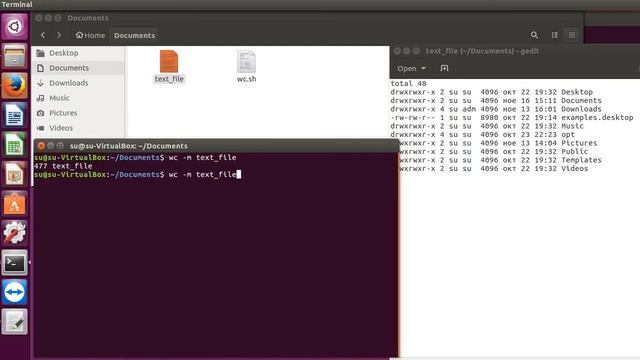Click terminal title su@su-VirtualBox
Screen dimensions: 640x360
click(x=129, y=146)
